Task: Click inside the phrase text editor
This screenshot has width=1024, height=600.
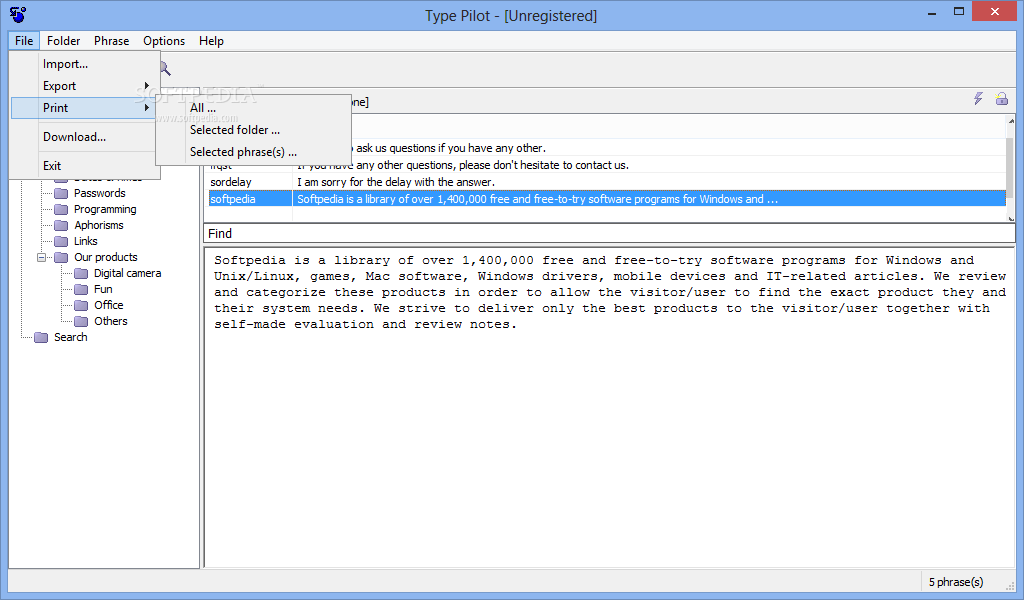Action: click(609, 406)
